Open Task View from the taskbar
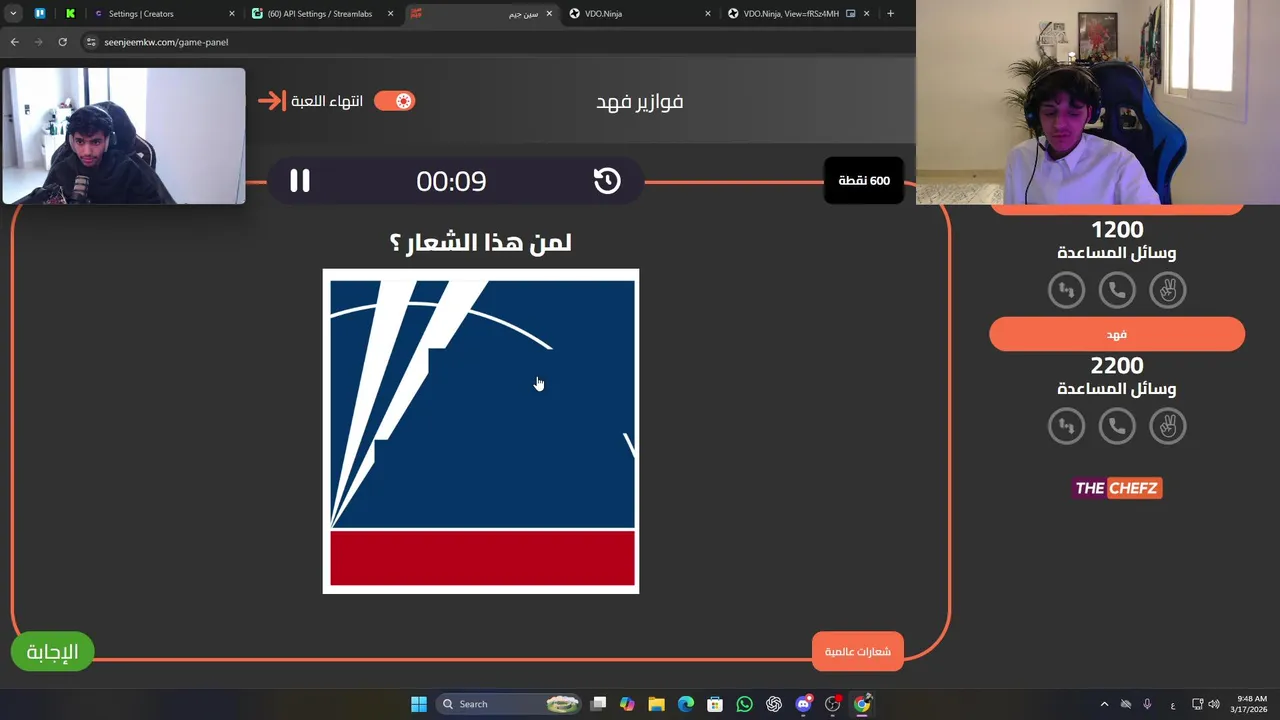Viewport: 1280px width, 720px height. 598,704
